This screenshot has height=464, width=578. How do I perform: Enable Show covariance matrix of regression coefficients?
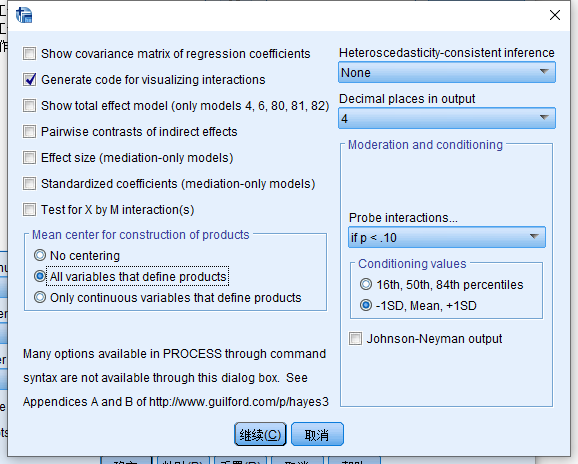click(x=29, y=53)
